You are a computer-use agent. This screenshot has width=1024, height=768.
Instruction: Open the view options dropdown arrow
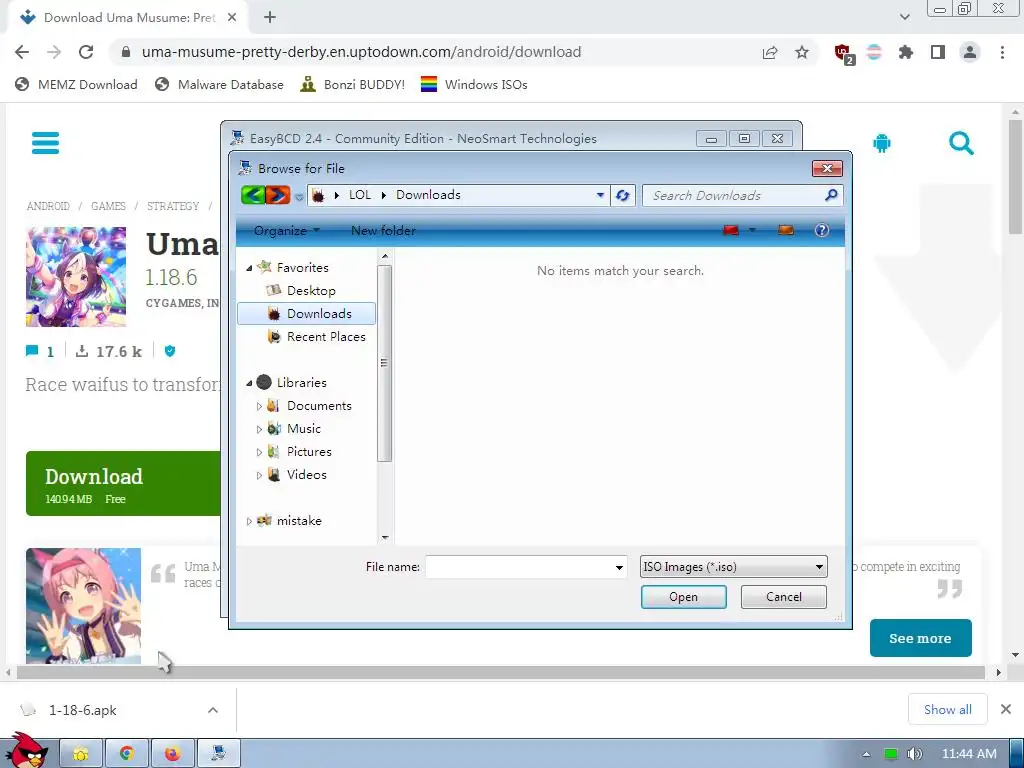click(x=752, y=230)
